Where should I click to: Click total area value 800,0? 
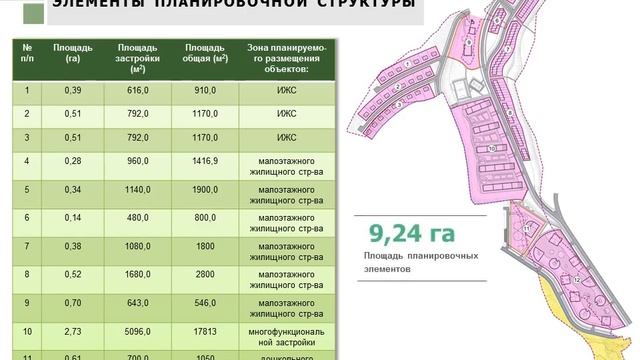(205, 218)
